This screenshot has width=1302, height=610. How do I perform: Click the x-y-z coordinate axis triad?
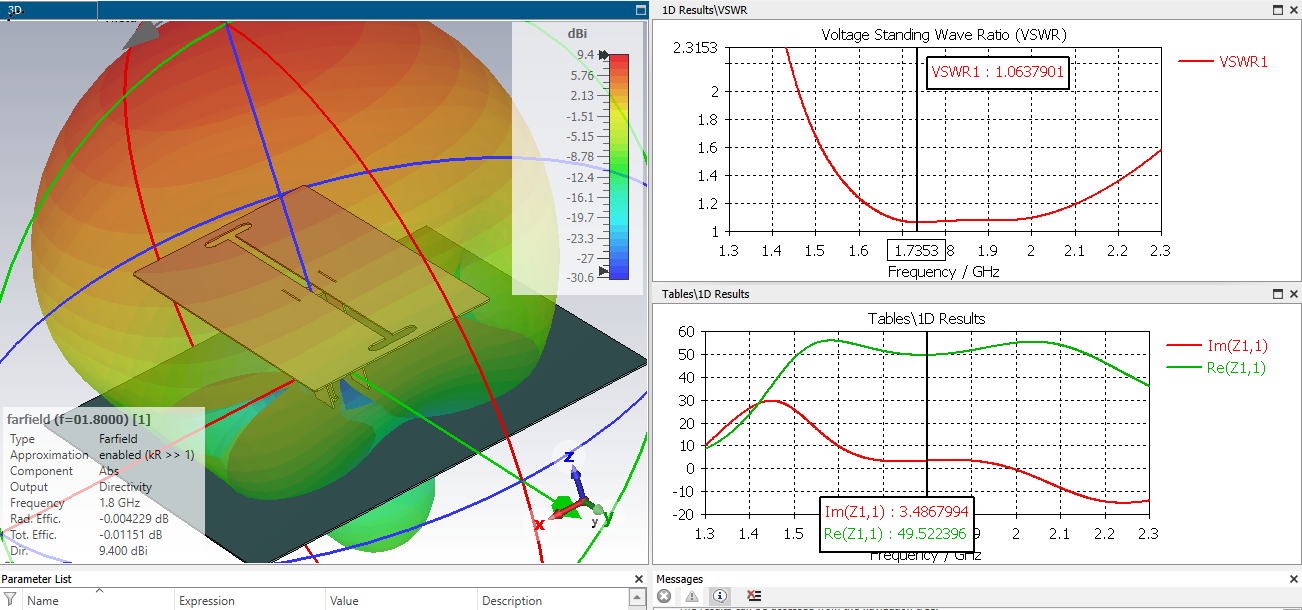pyautogui.click(x=577, y=495)
